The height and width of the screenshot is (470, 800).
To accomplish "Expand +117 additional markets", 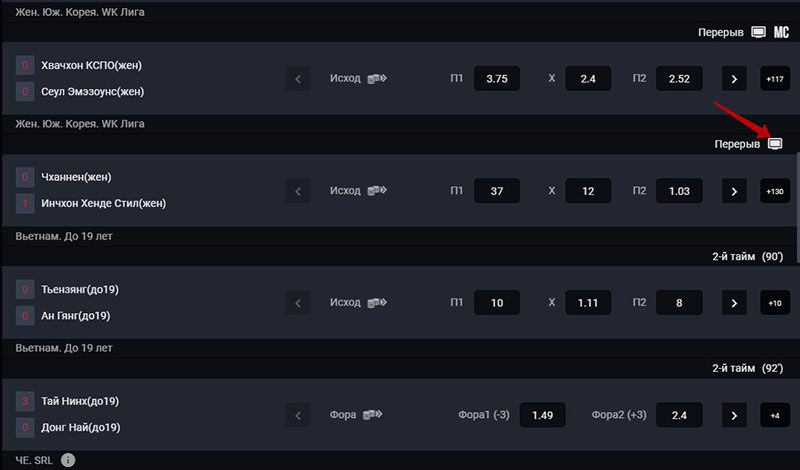I will [775, 79].
